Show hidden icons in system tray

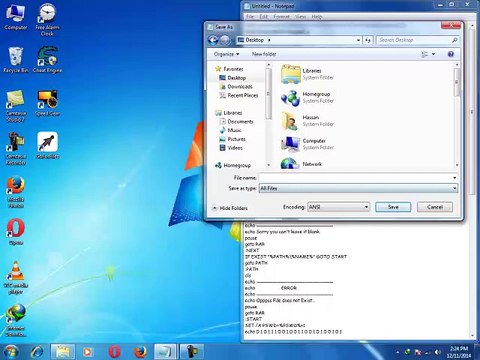tap(398, 352)
